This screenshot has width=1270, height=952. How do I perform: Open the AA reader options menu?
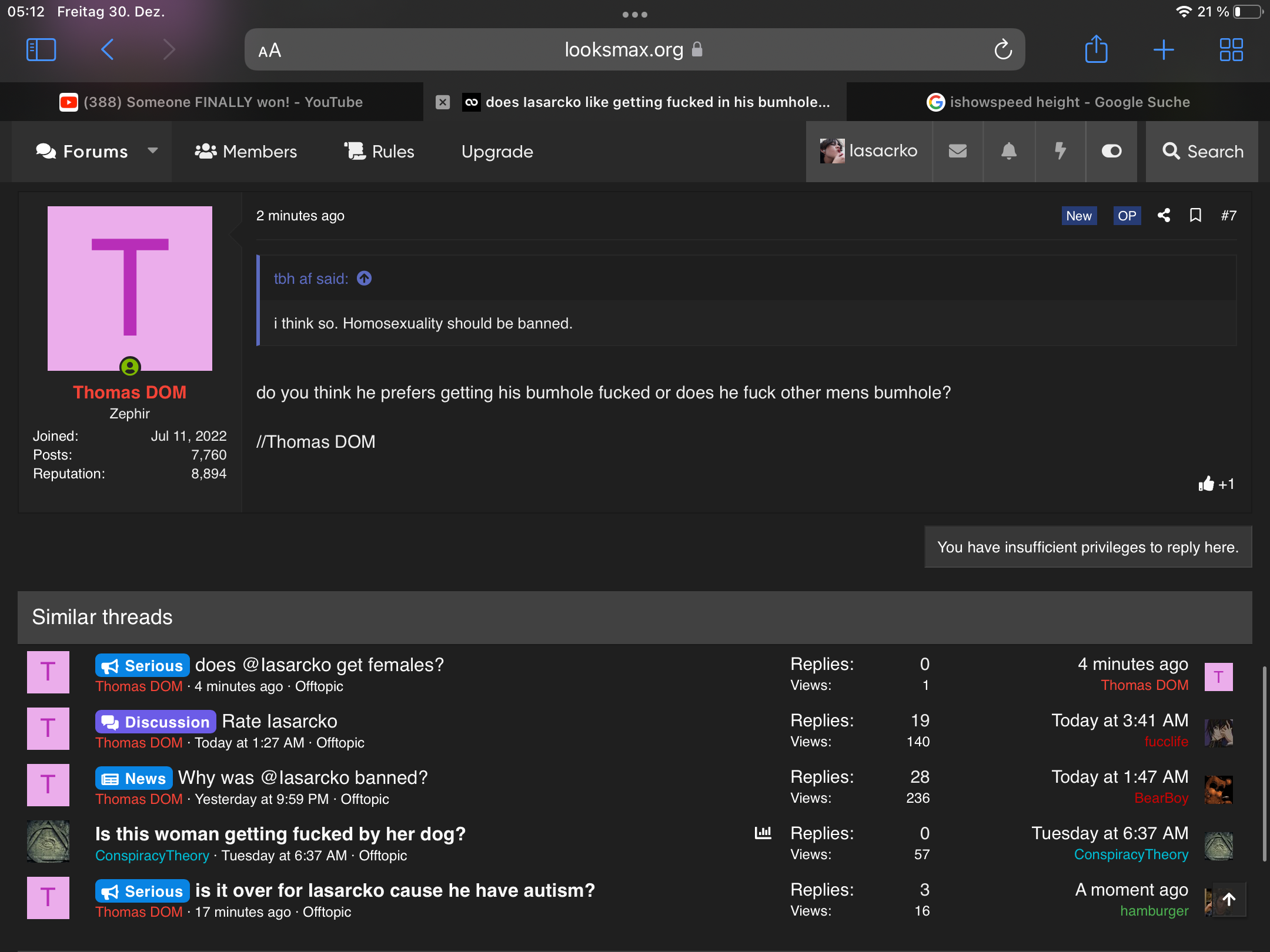click(x=270, y=51)
